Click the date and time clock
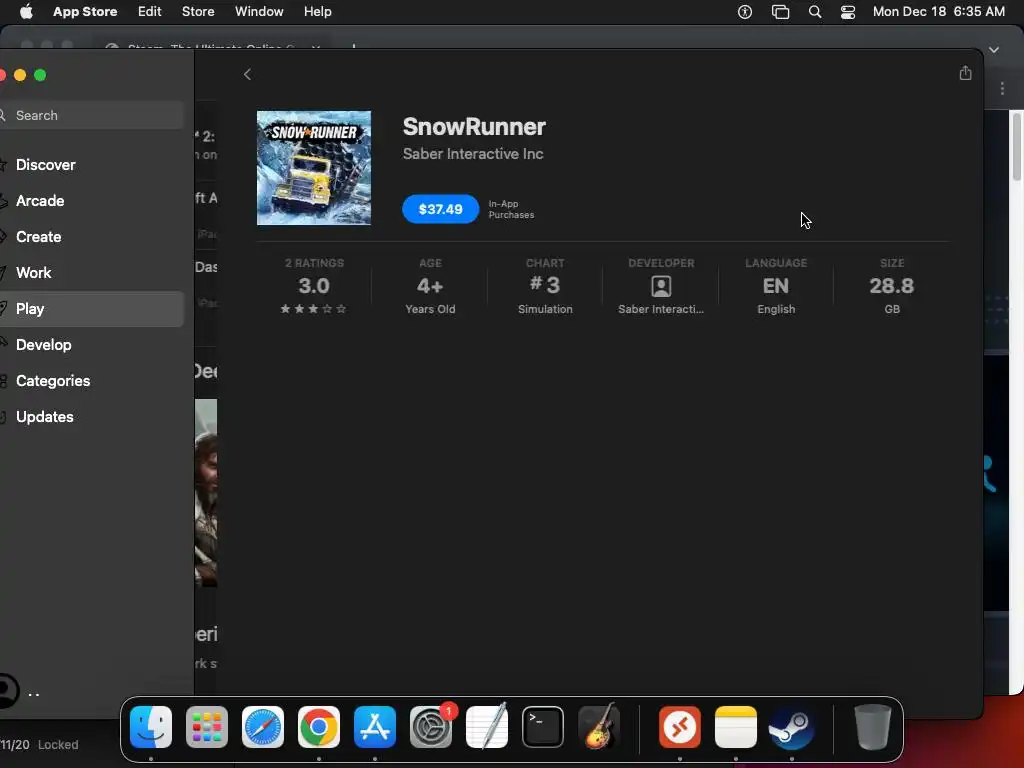The height and width of the screenshot is (768, 1024). pyautogui.click(x=938, y=11)
